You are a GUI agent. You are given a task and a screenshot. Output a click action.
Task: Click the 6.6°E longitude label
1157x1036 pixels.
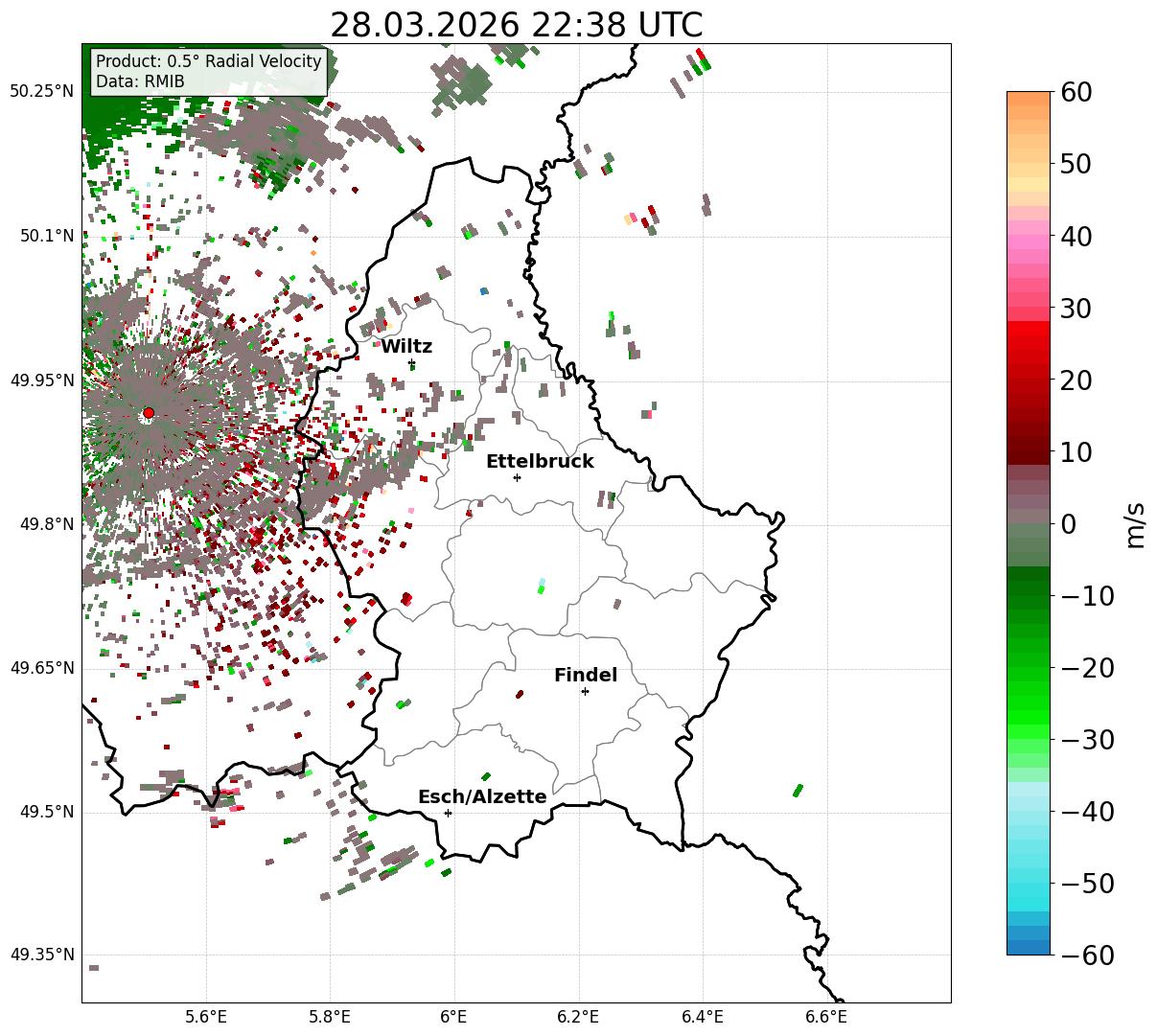(x=826, y=1017)
